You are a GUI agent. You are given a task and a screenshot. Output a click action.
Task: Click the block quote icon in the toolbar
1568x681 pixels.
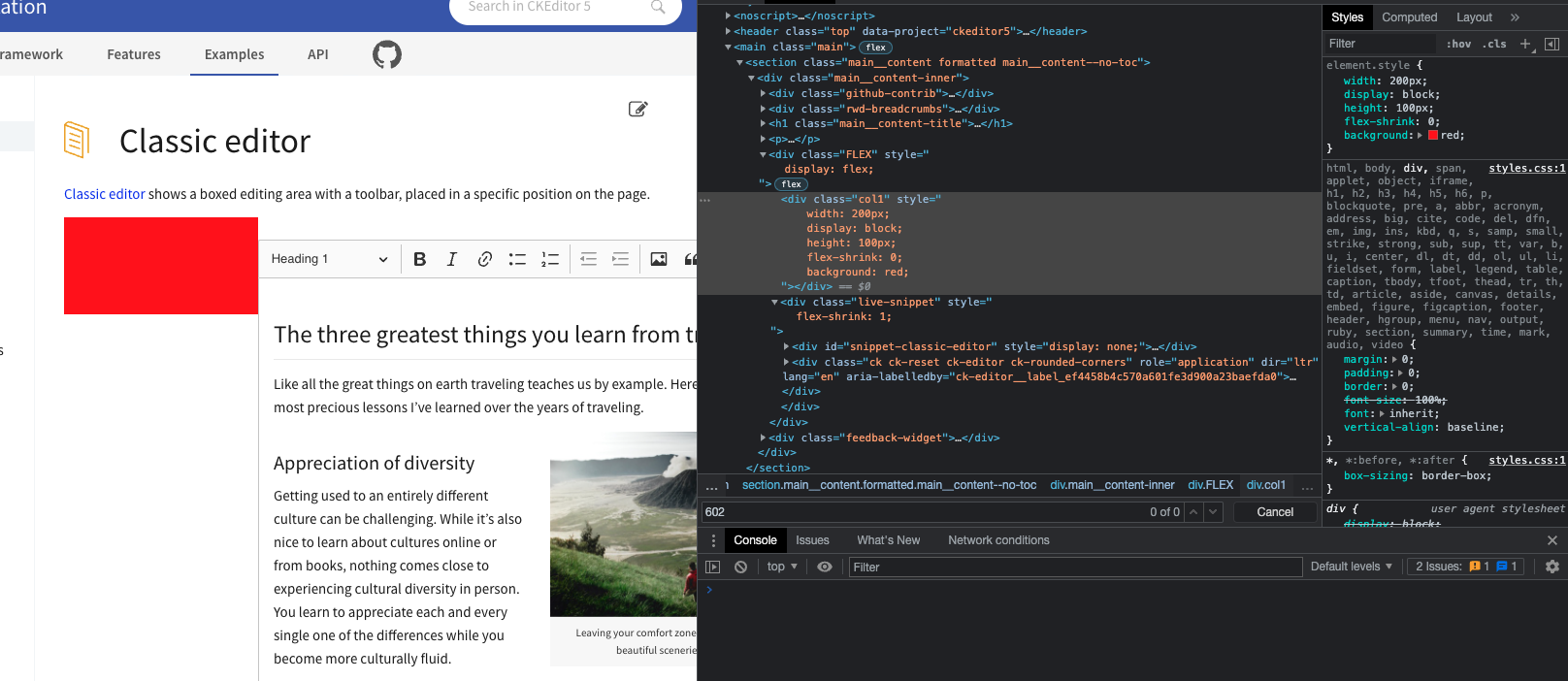pyautogui.click(x=690, y=259)
